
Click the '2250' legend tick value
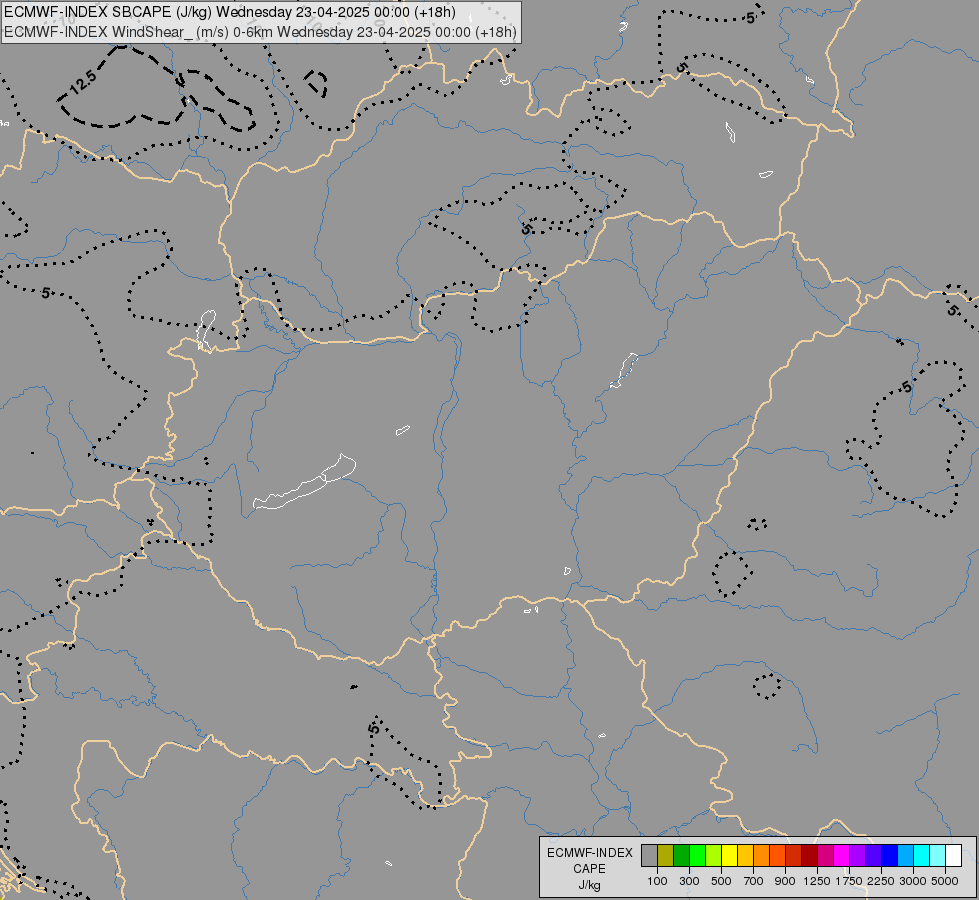[x=880, y=881]
